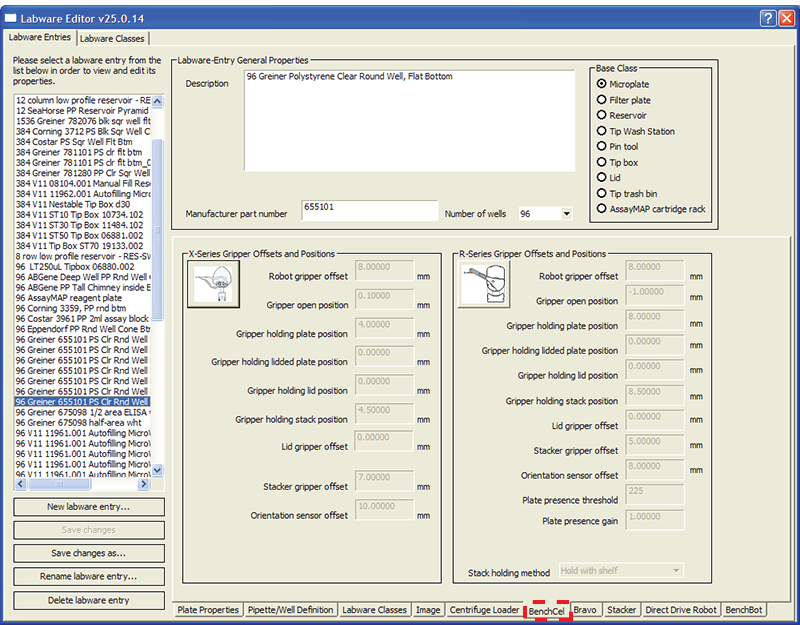
Task: Select the Filter plate base class
Action: click(602, 100)
